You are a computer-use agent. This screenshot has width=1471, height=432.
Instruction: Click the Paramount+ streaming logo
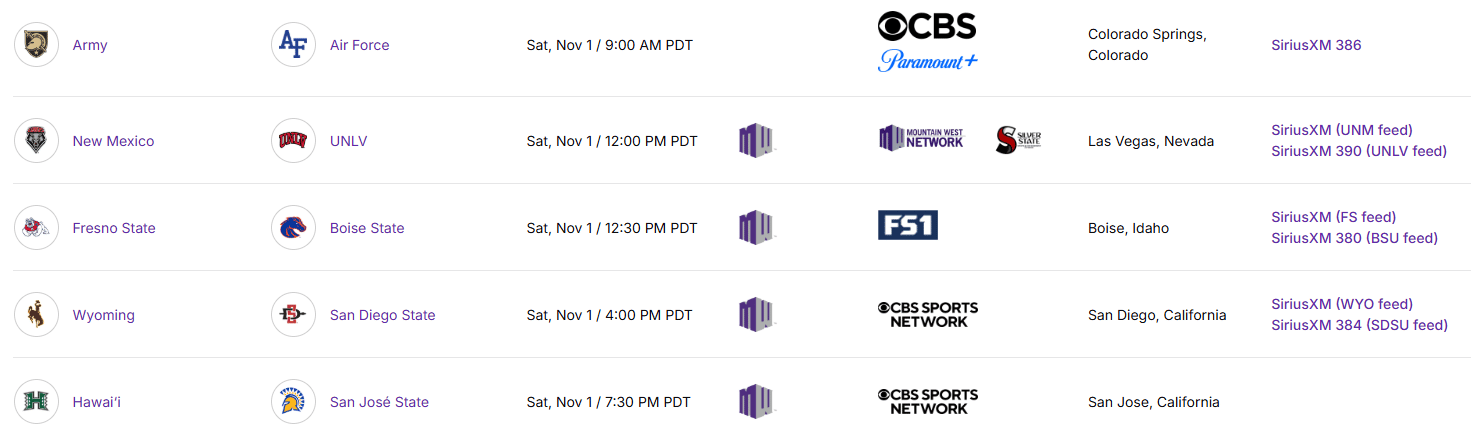click(x=927, y=61)
